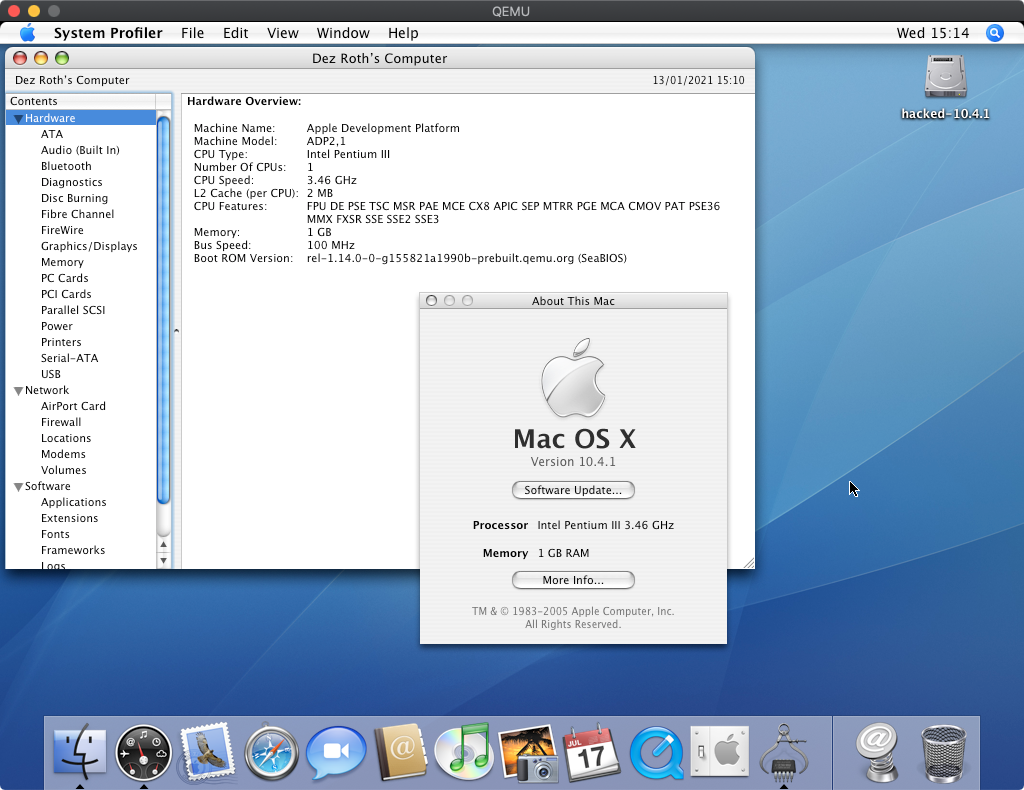This screenshot has width=1024, height=790.
Task: Launch Safari compass icon in Dock
Action: [x=271, y=753]
